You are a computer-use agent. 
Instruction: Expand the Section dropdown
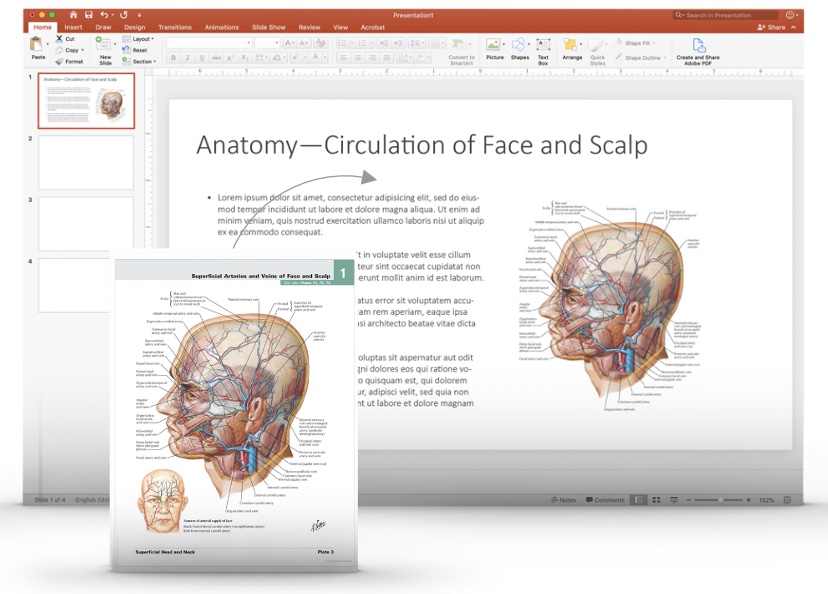click(x=139, y=61)
